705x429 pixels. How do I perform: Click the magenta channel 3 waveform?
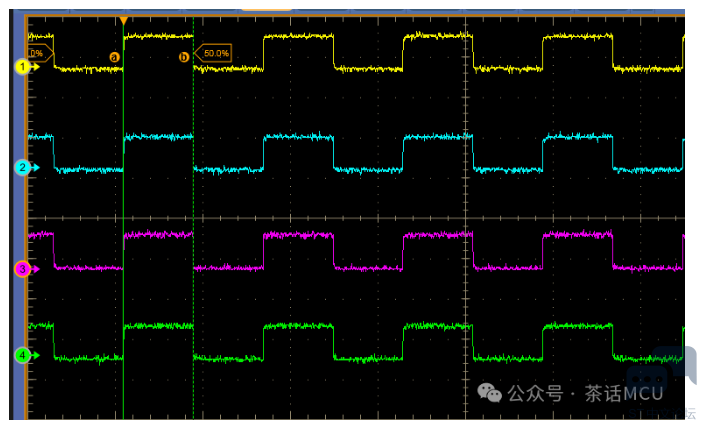coord(298,235)
